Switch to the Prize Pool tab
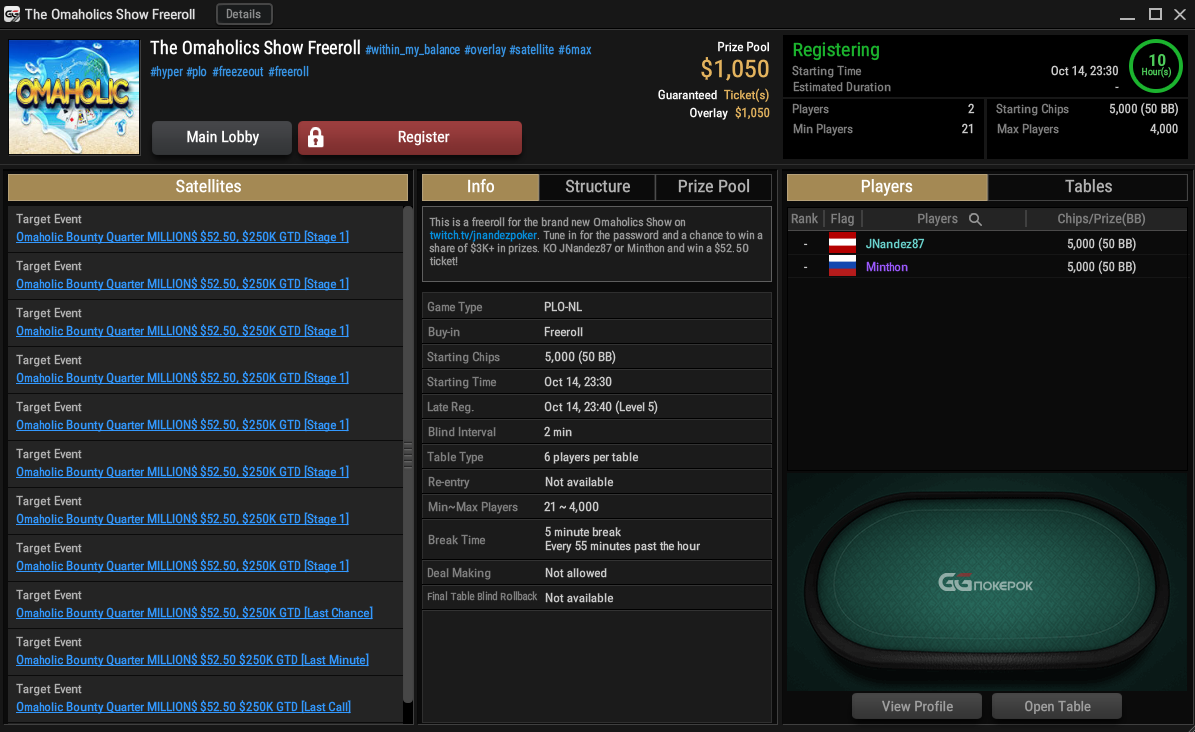1195x732 pixels. tap(713, 187)
